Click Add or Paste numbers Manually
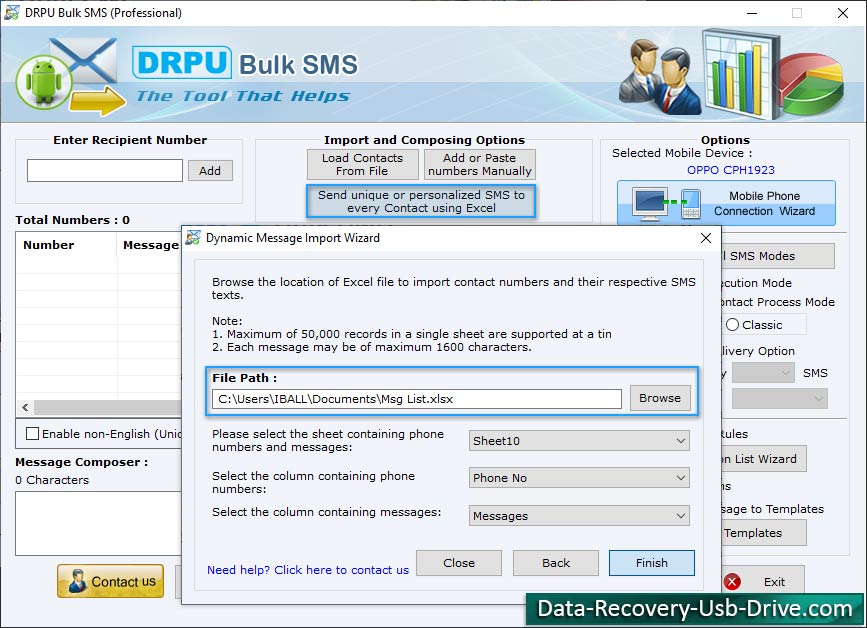Viewport: 867px width, 628px height. [479, 164]
